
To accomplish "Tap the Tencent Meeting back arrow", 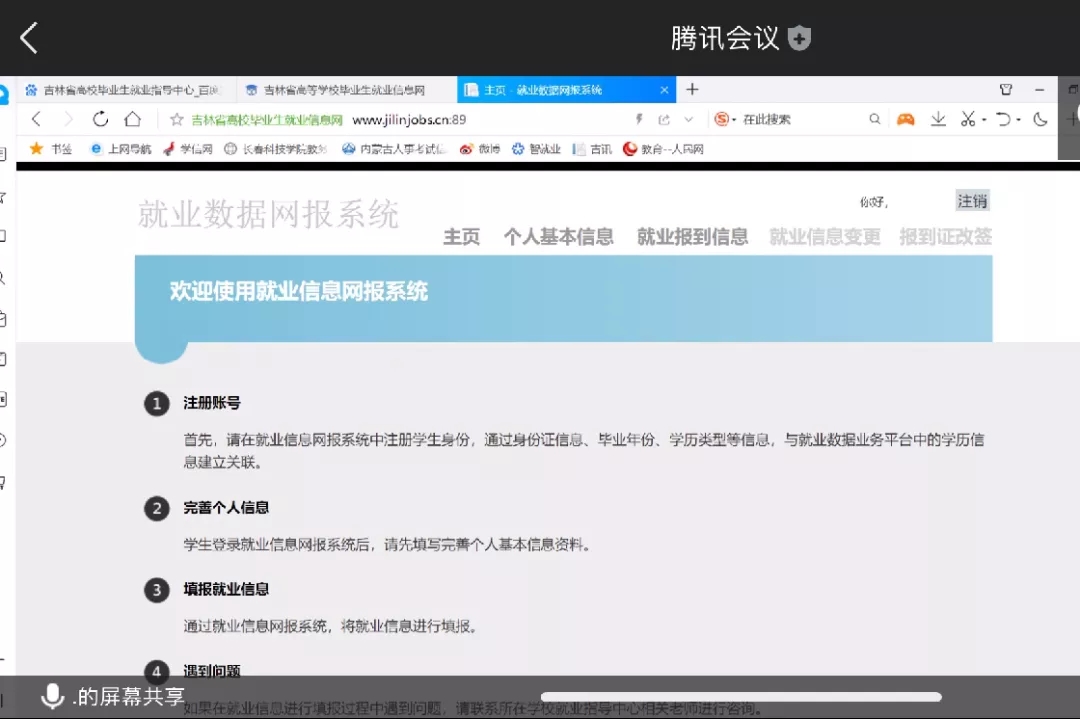I will click(x=29, y=39).
